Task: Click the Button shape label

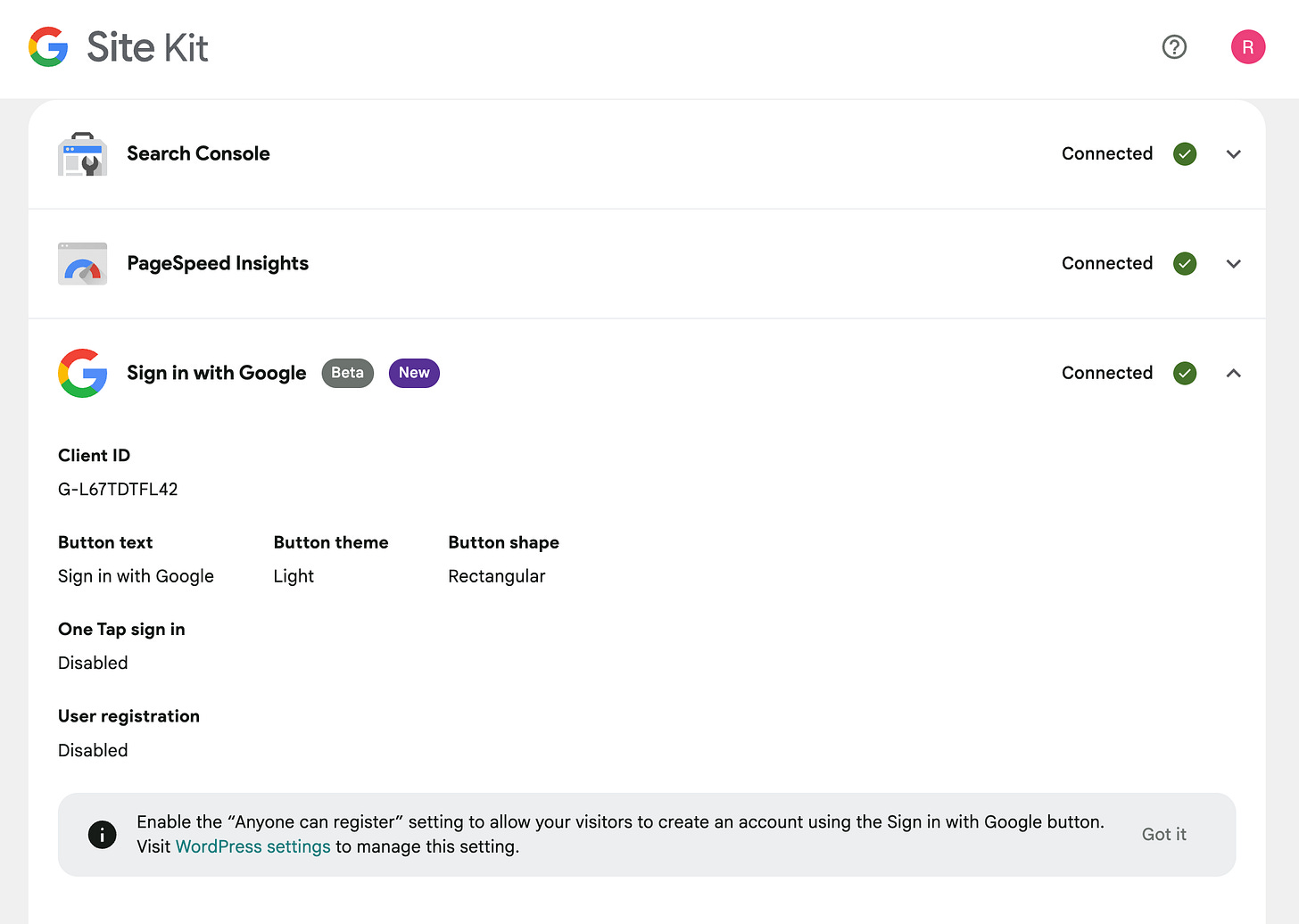Action: 503,542
